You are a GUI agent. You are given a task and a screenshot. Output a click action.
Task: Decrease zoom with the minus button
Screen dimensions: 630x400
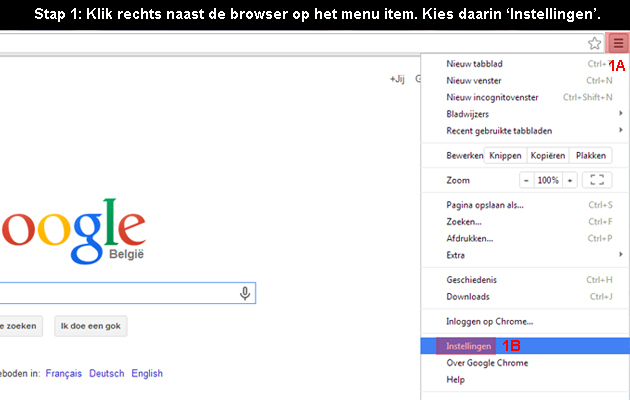526,180
